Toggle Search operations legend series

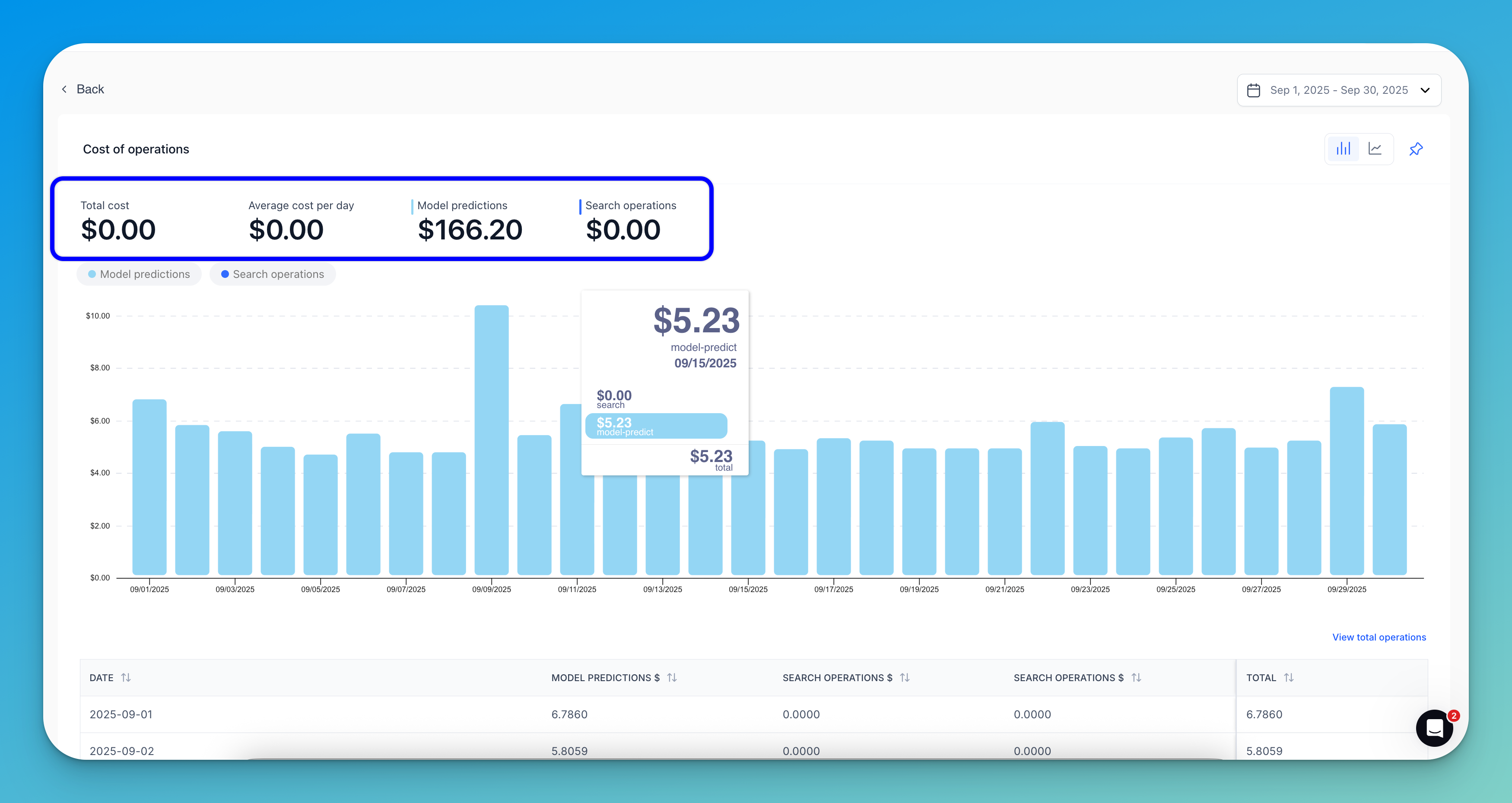272,274
